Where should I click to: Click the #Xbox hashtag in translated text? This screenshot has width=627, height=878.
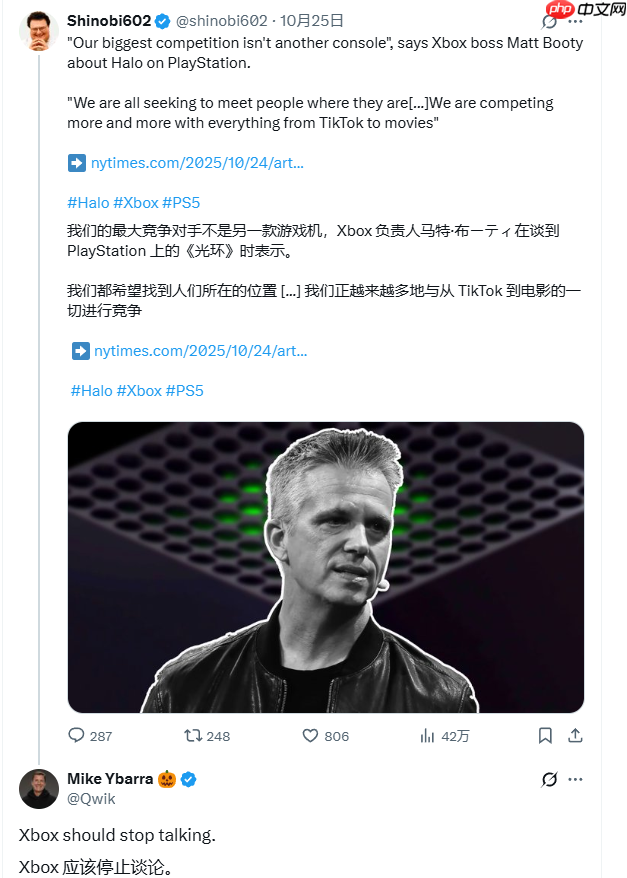pyautogui.click(x=139, y=390)
